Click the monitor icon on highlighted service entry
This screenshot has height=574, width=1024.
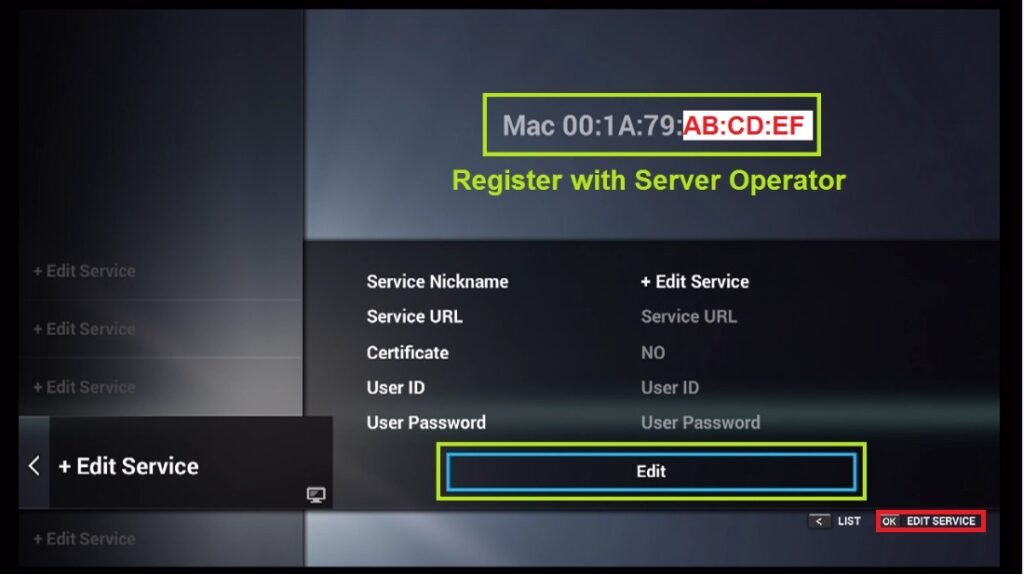tap(316, 495)
